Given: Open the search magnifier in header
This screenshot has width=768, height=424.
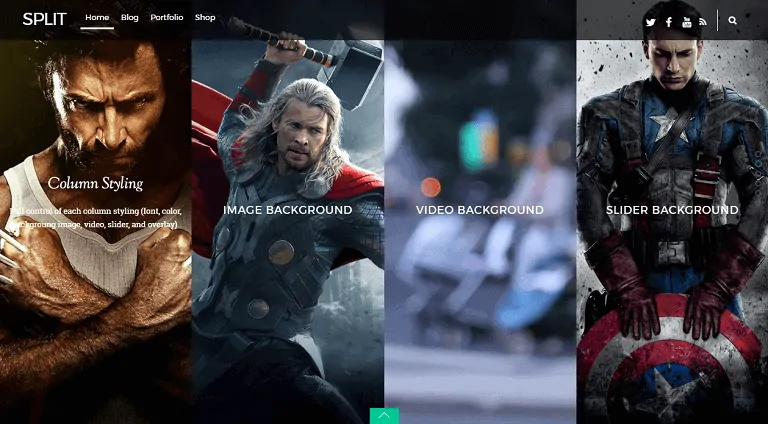Looking at the screenshot, I should click(733, 21).
